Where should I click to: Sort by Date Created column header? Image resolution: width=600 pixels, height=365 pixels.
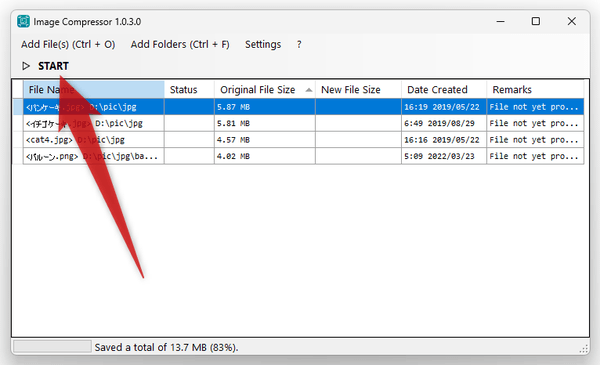444,90
